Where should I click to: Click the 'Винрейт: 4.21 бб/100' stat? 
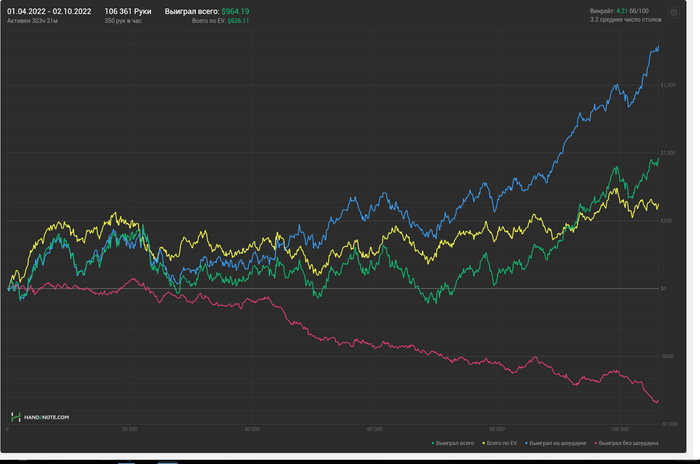619,11
